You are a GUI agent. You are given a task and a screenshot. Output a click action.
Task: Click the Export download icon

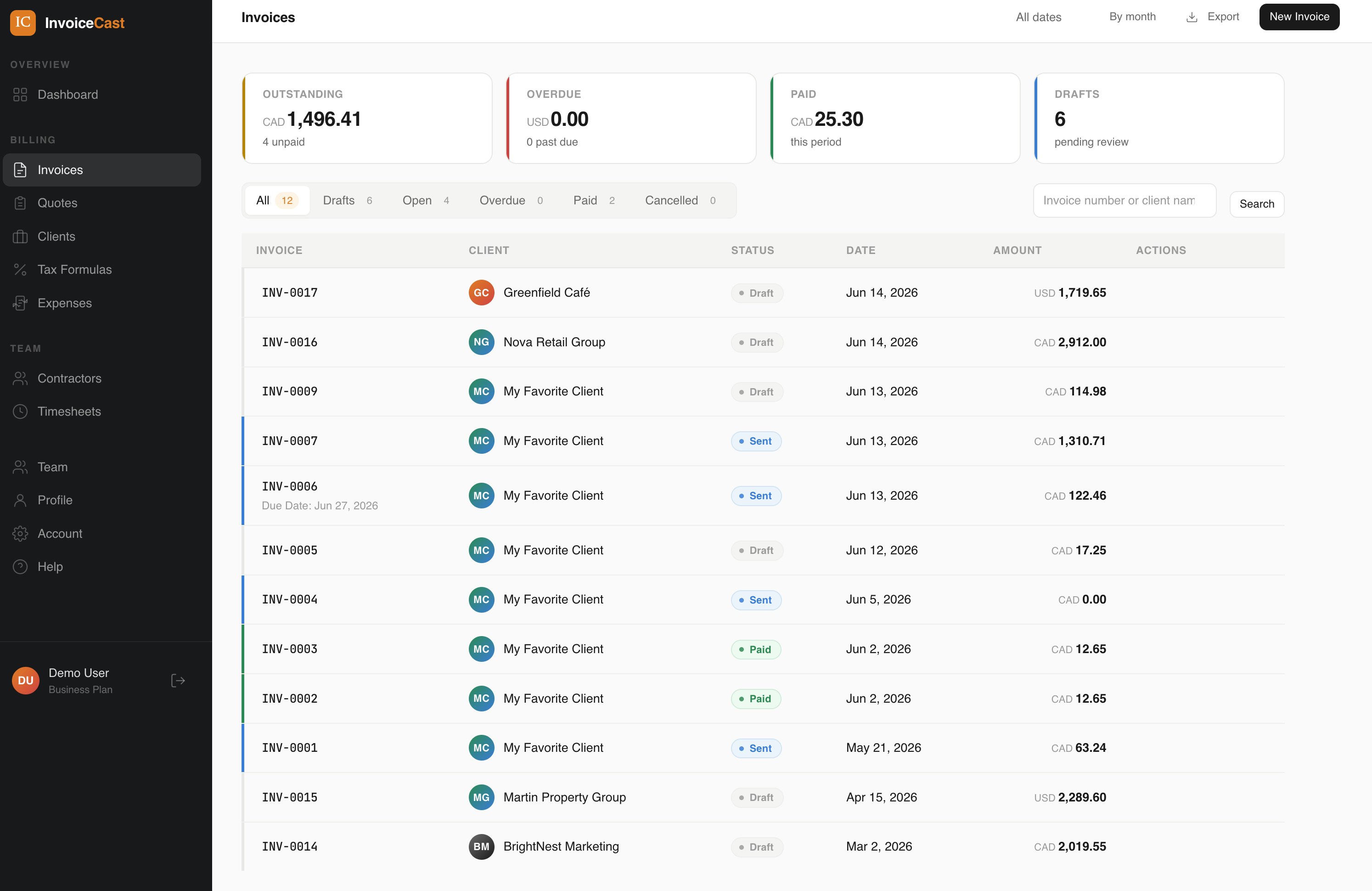1192,17
